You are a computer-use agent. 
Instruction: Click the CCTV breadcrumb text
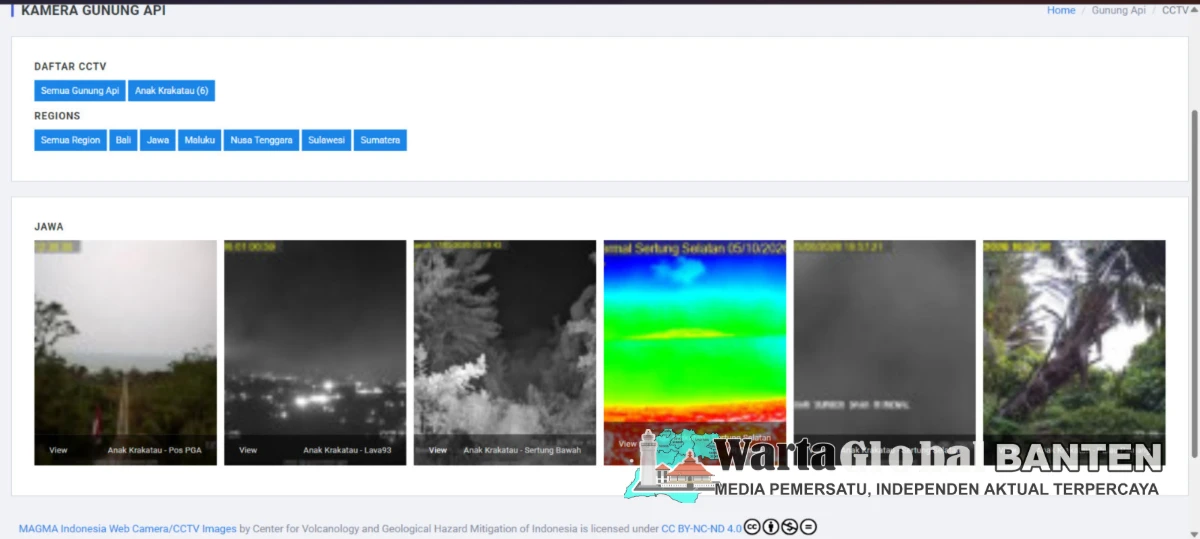[1174, 10]
